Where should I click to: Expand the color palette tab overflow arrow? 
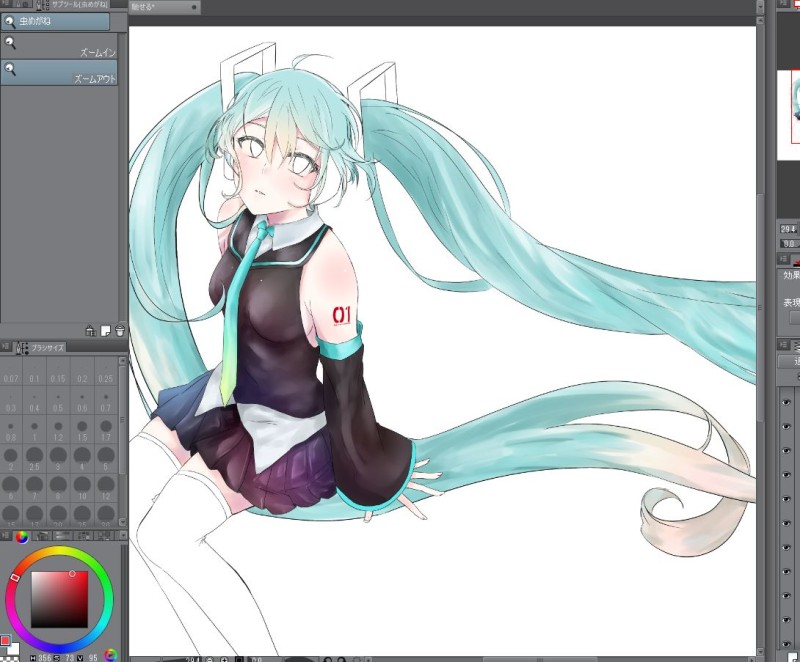(x=123, y=536)
